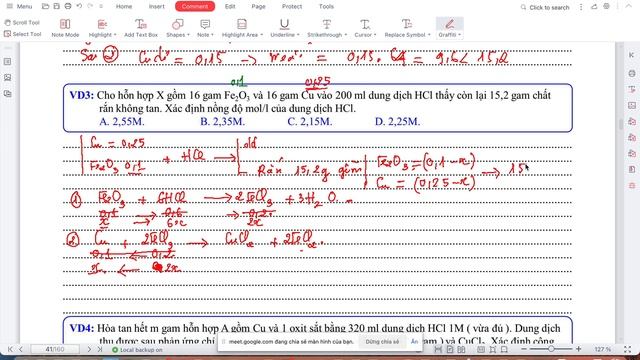Toggle the Graffiti pen tool
Image resolution: width=640 pixels, height=360 pixels.
tap(449, 24)
